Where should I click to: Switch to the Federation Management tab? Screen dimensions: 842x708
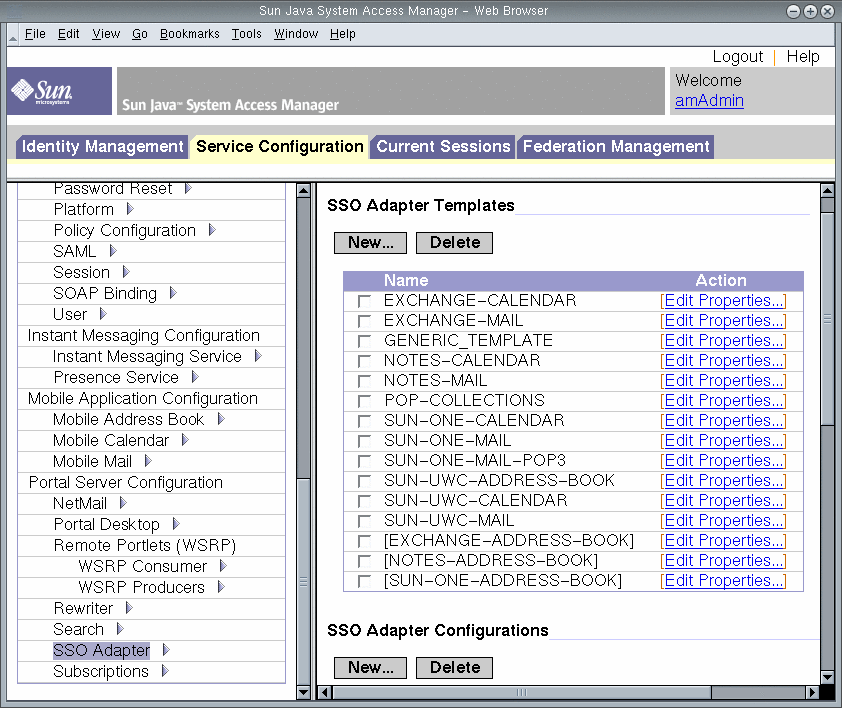tap(616, 147)
